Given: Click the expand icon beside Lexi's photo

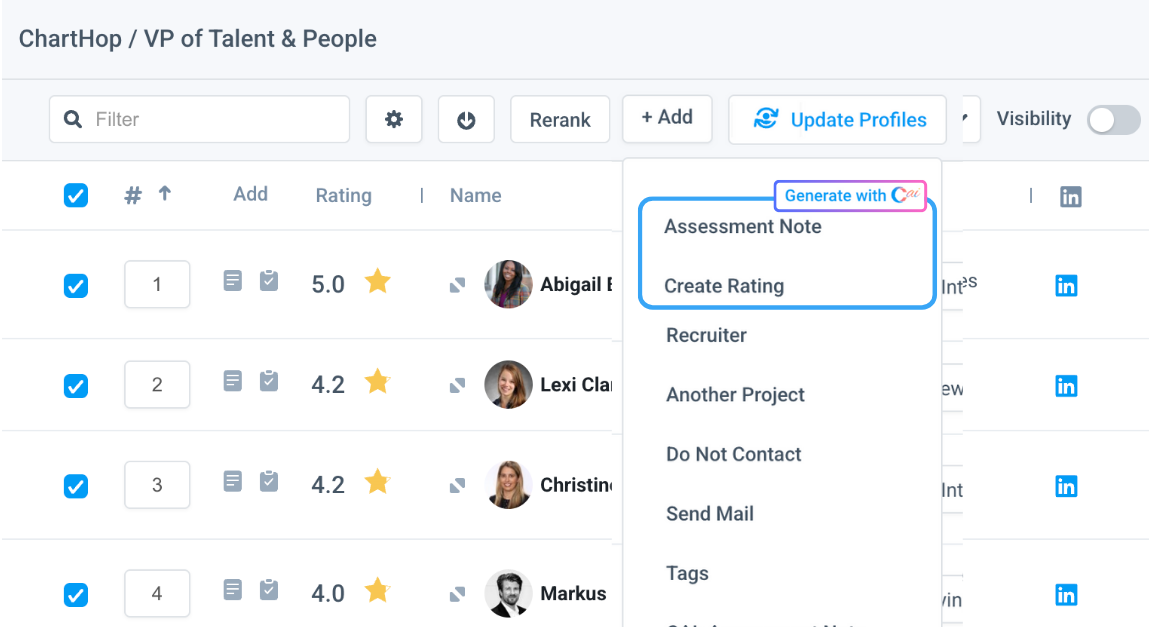Looking at the screenshot, I should (457, 385).
